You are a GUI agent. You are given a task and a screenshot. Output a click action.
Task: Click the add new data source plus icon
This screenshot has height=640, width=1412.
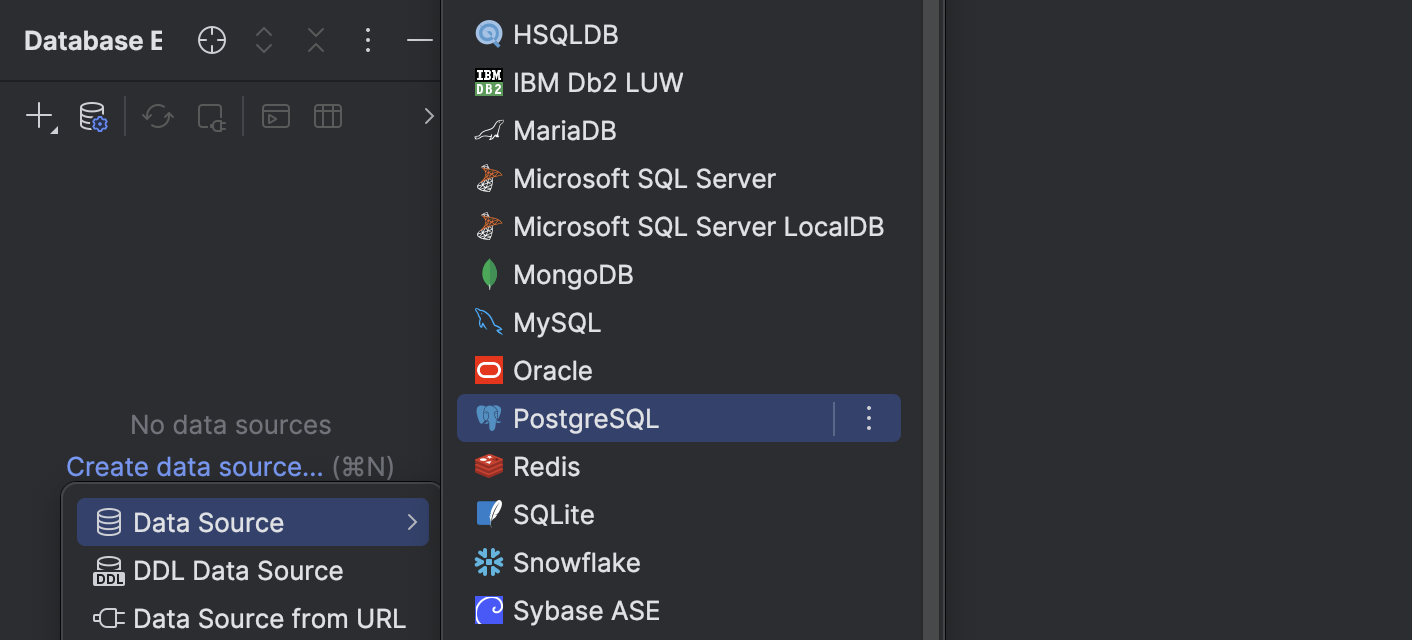tap(39, 116)
